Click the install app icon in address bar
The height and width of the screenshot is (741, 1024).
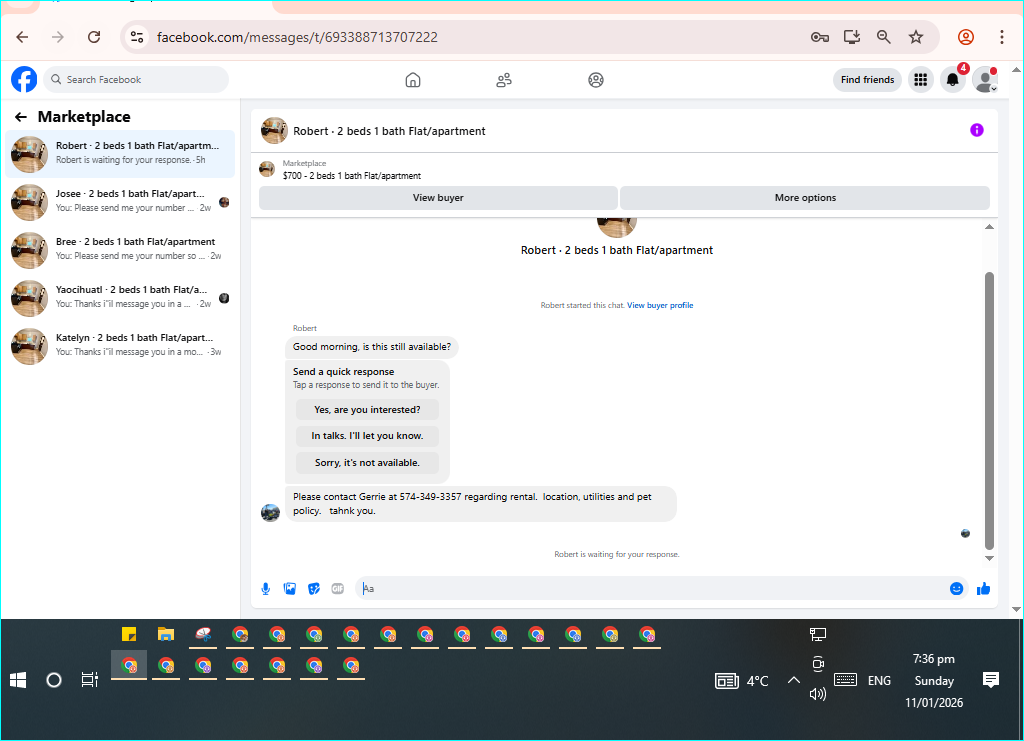click(x=852, y=37)
